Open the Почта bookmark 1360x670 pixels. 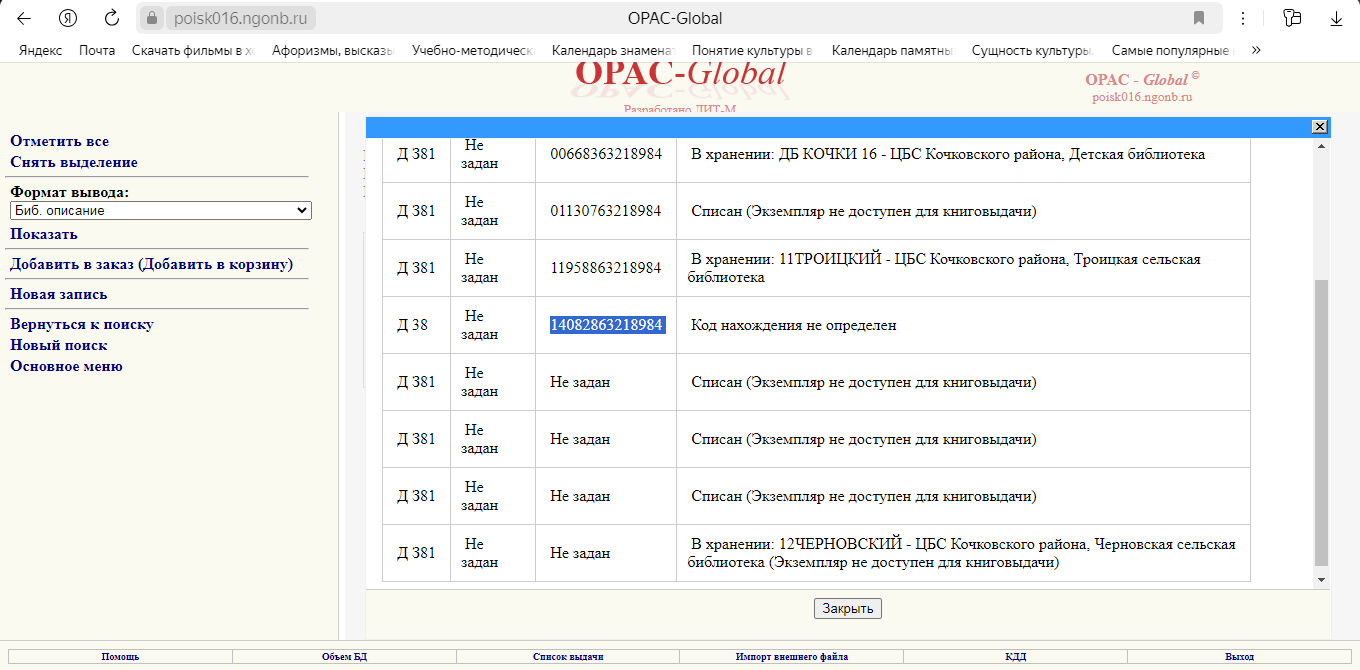(97, 50)
